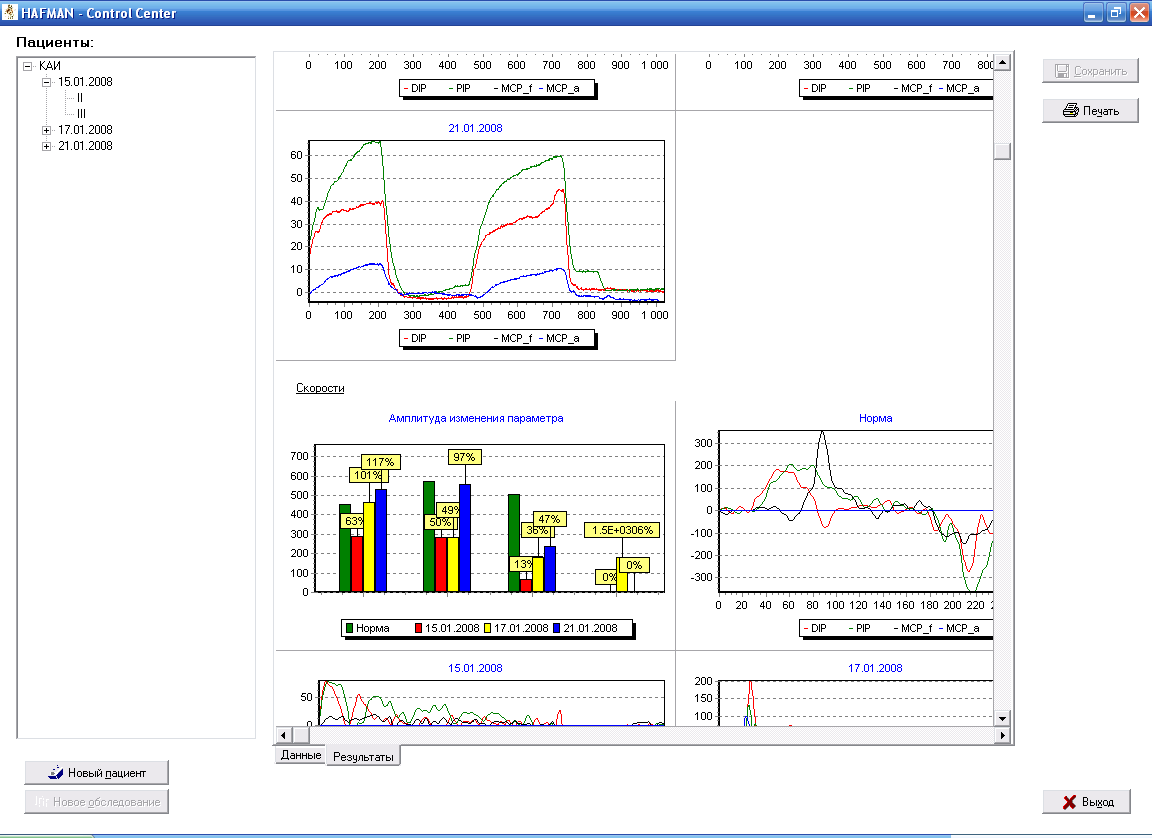Image resolution: width=1152 pixels, height=838 pixels.
Task: Click the HAFMAN app icon in title bar
Action: click(x=10, y=12)
